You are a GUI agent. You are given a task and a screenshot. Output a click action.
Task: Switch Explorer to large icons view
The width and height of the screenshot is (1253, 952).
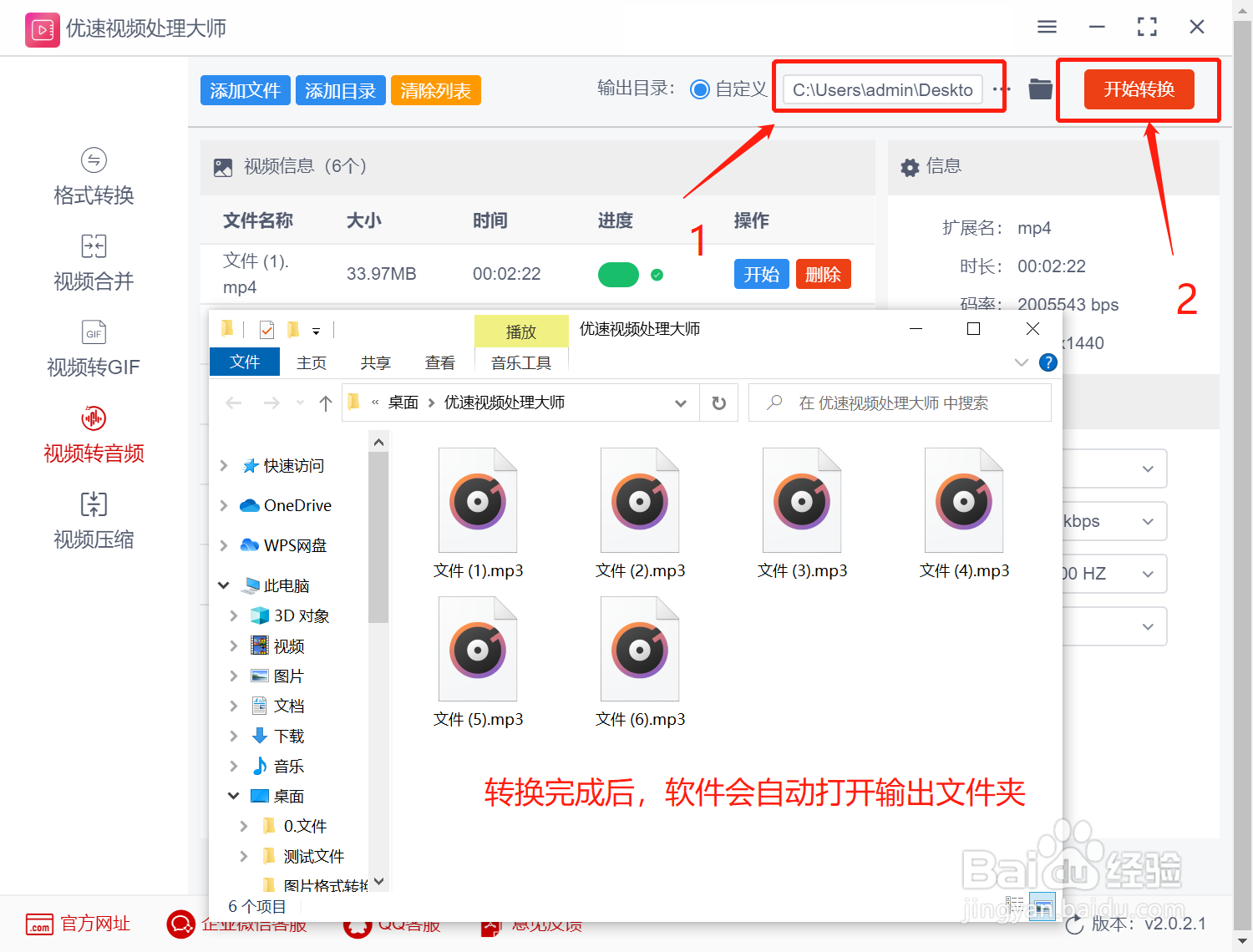1042,906
